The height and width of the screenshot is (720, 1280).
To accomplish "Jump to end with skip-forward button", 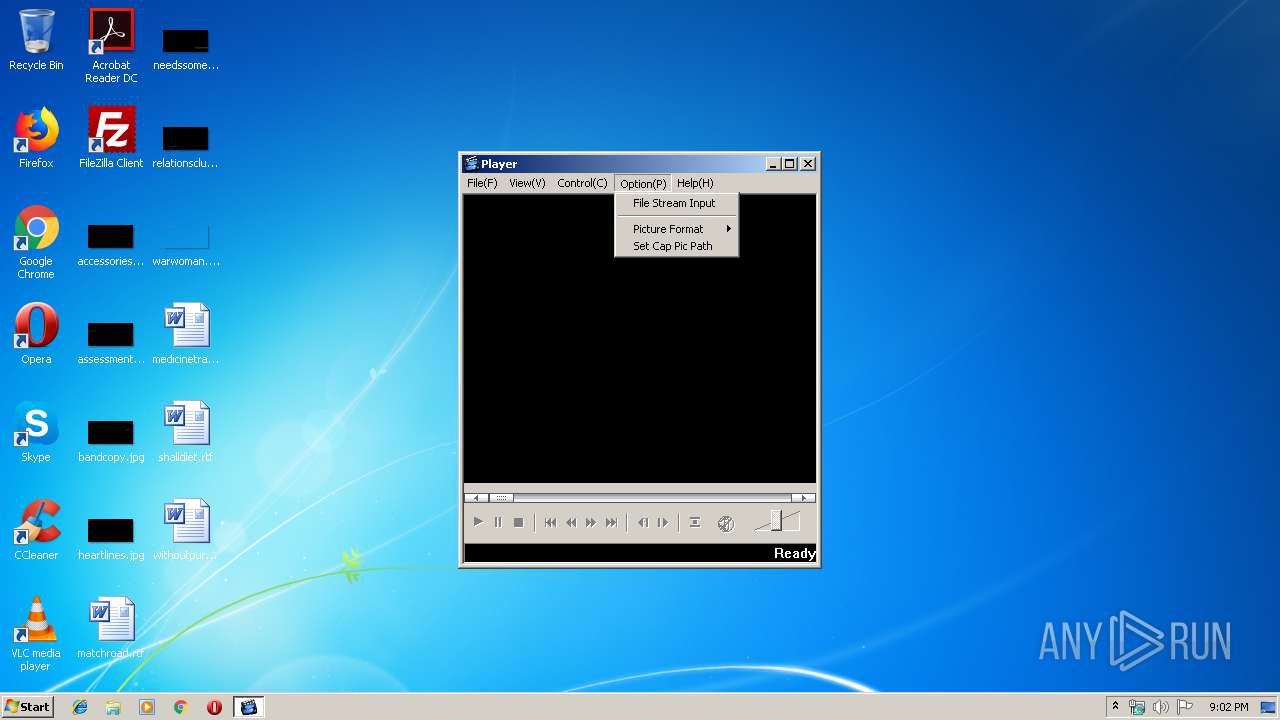I will (x=611, y=522).
